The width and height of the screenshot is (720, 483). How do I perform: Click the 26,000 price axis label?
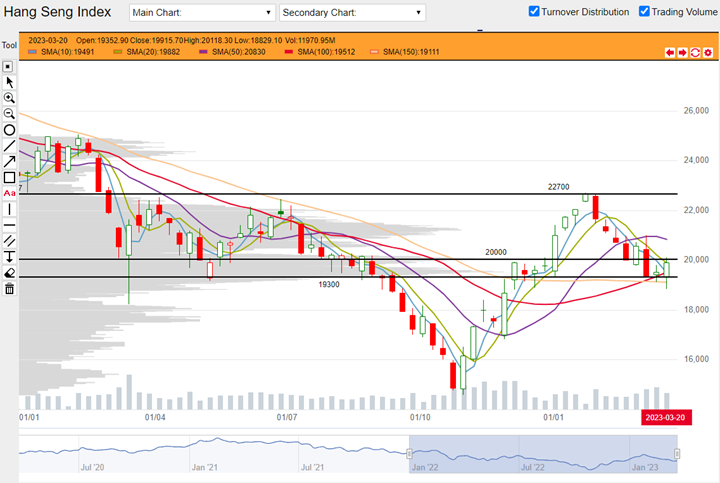[x=696, y=111]
